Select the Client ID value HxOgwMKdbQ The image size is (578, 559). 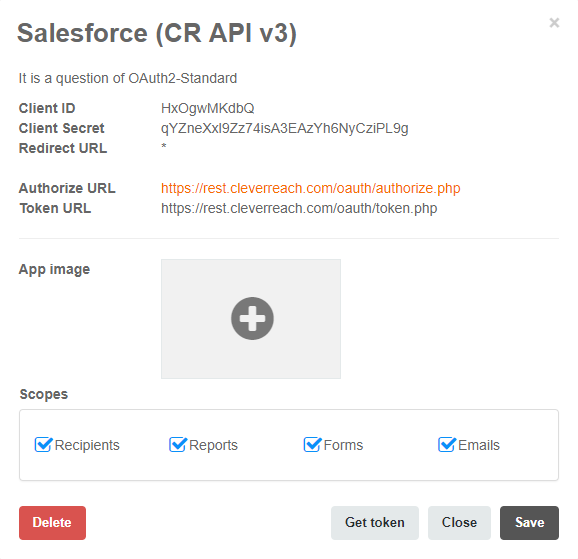(208, 108)
